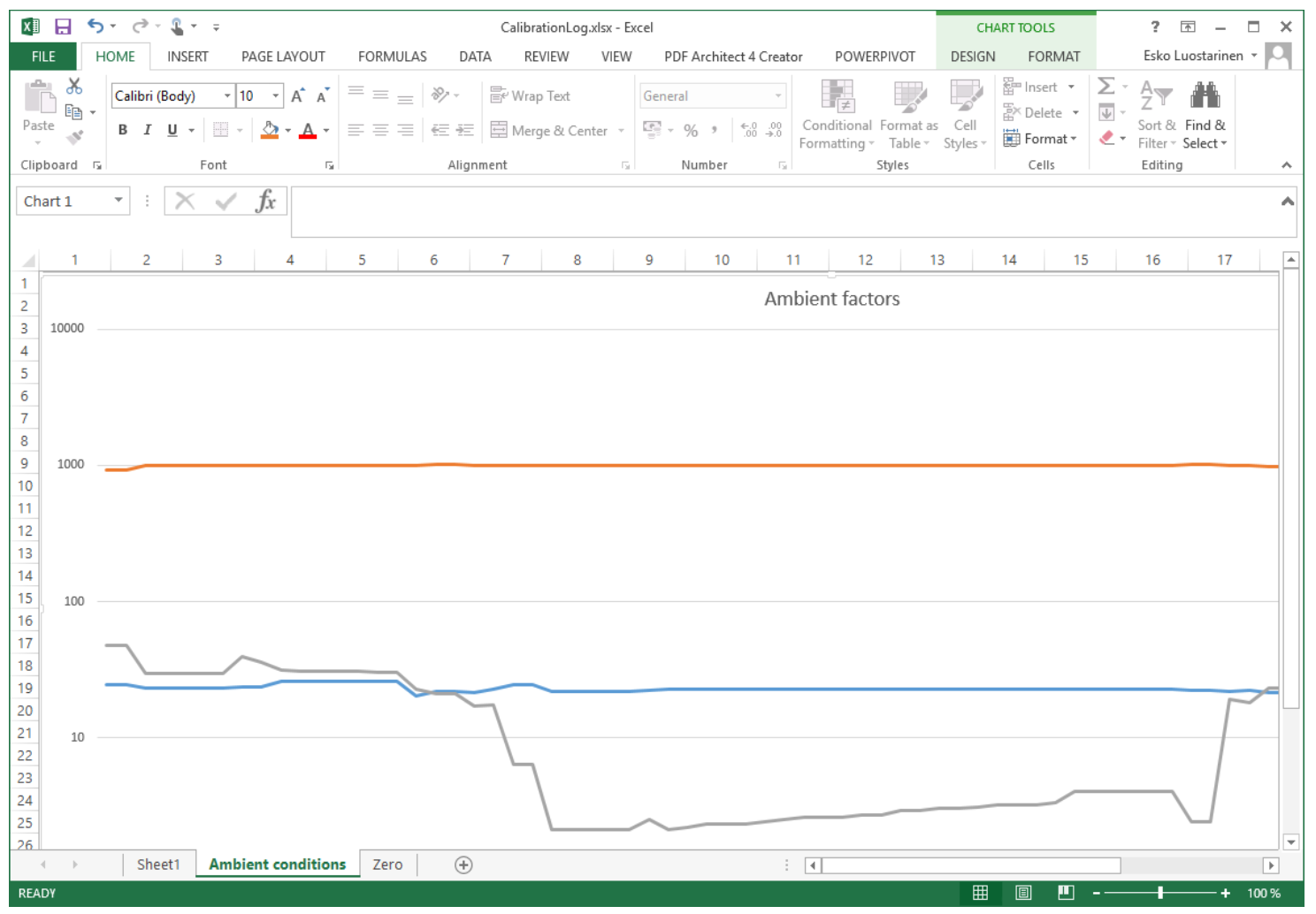The height and width of the screenshot is (914, 1316).
Task: Toggle italic formatting
Action: (x=148, y=130)
